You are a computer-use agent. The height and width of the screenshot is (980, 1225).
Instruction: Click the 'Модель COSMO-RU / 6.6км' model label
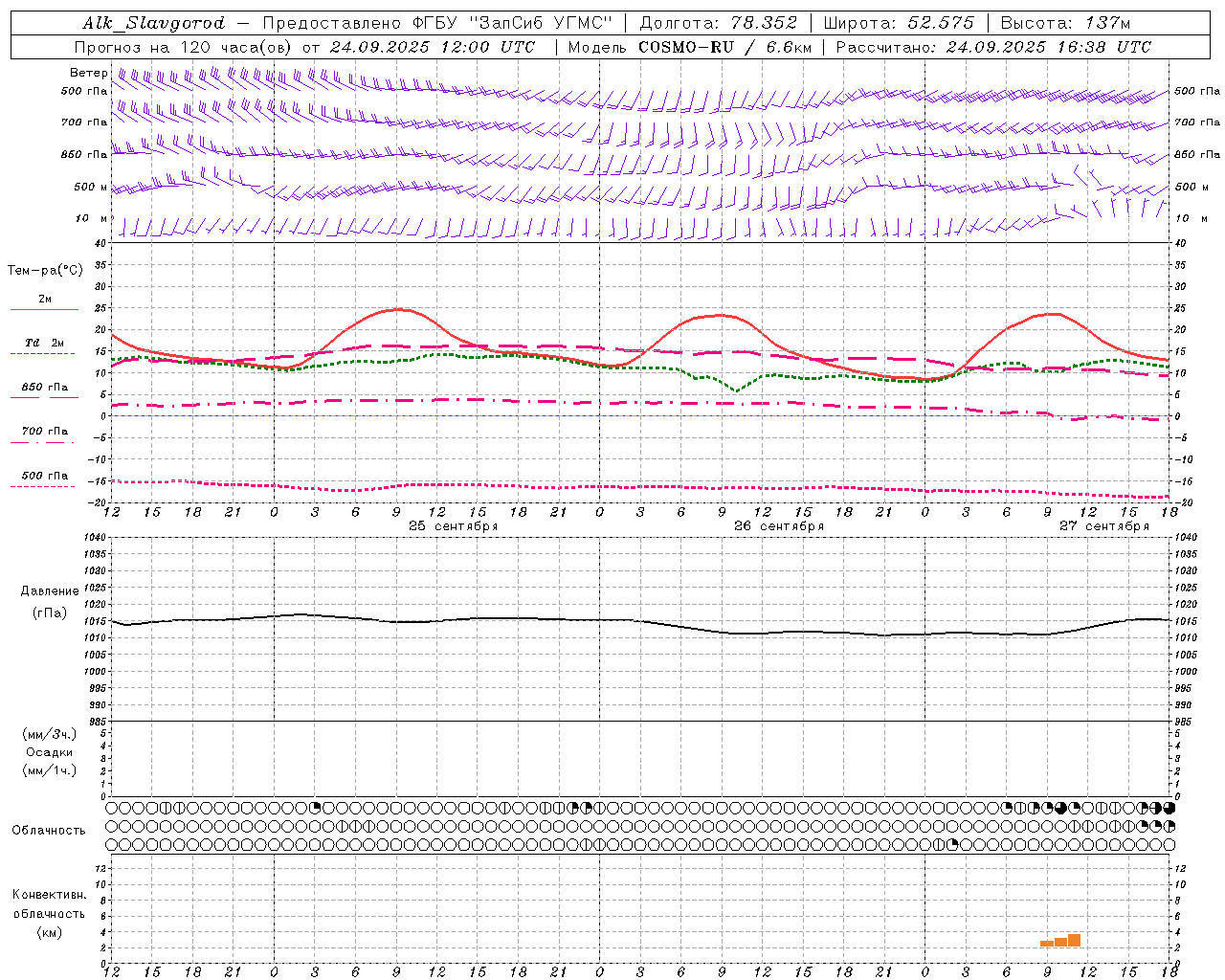point(689,47)
